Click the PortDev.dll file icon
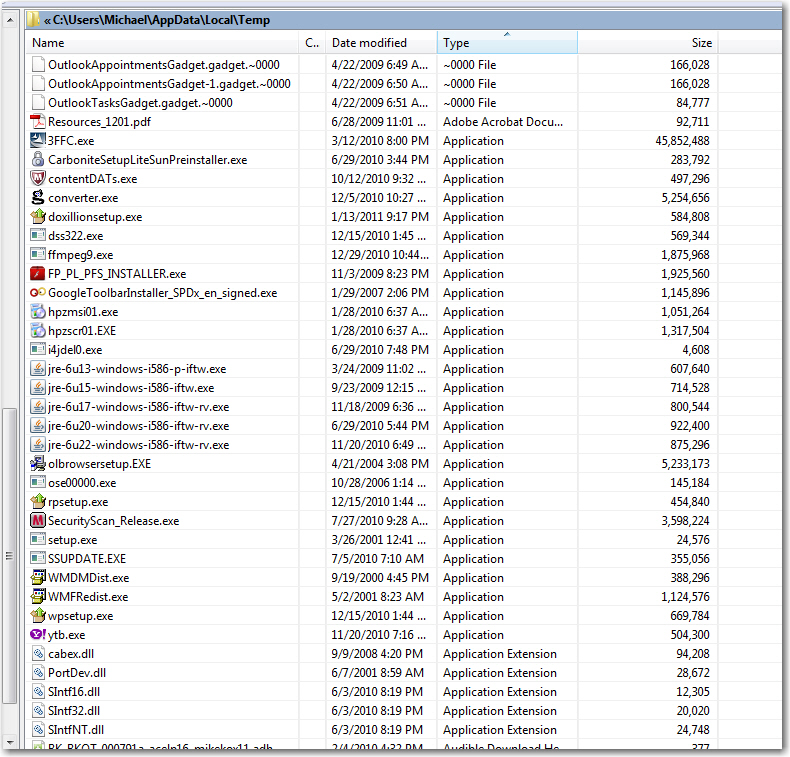Image resolution: width=790 pixels, height=757 pixels. click(38, 673)
